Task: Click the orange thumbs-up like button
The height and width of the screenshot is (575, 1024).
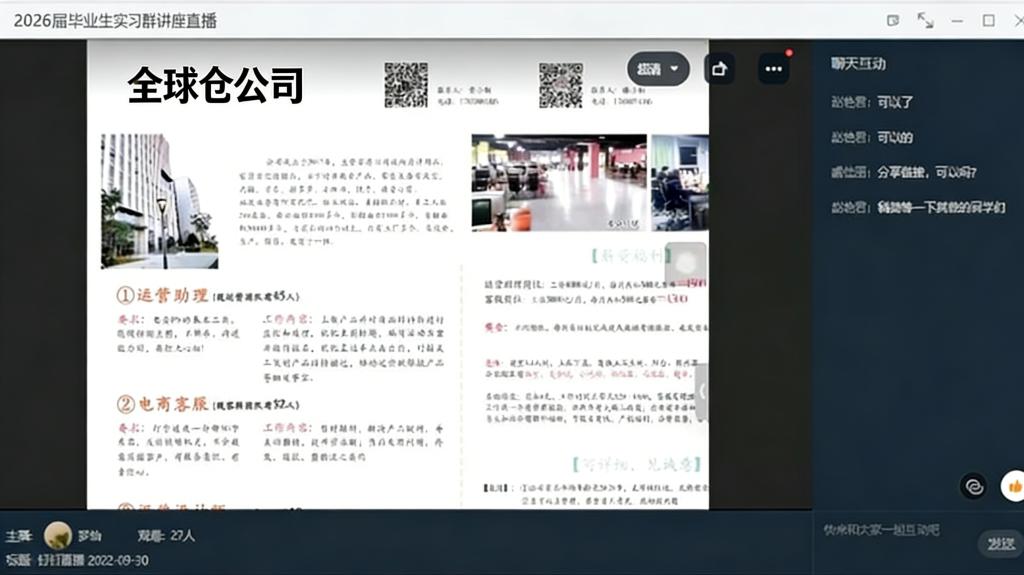Action: (1013, 486)
